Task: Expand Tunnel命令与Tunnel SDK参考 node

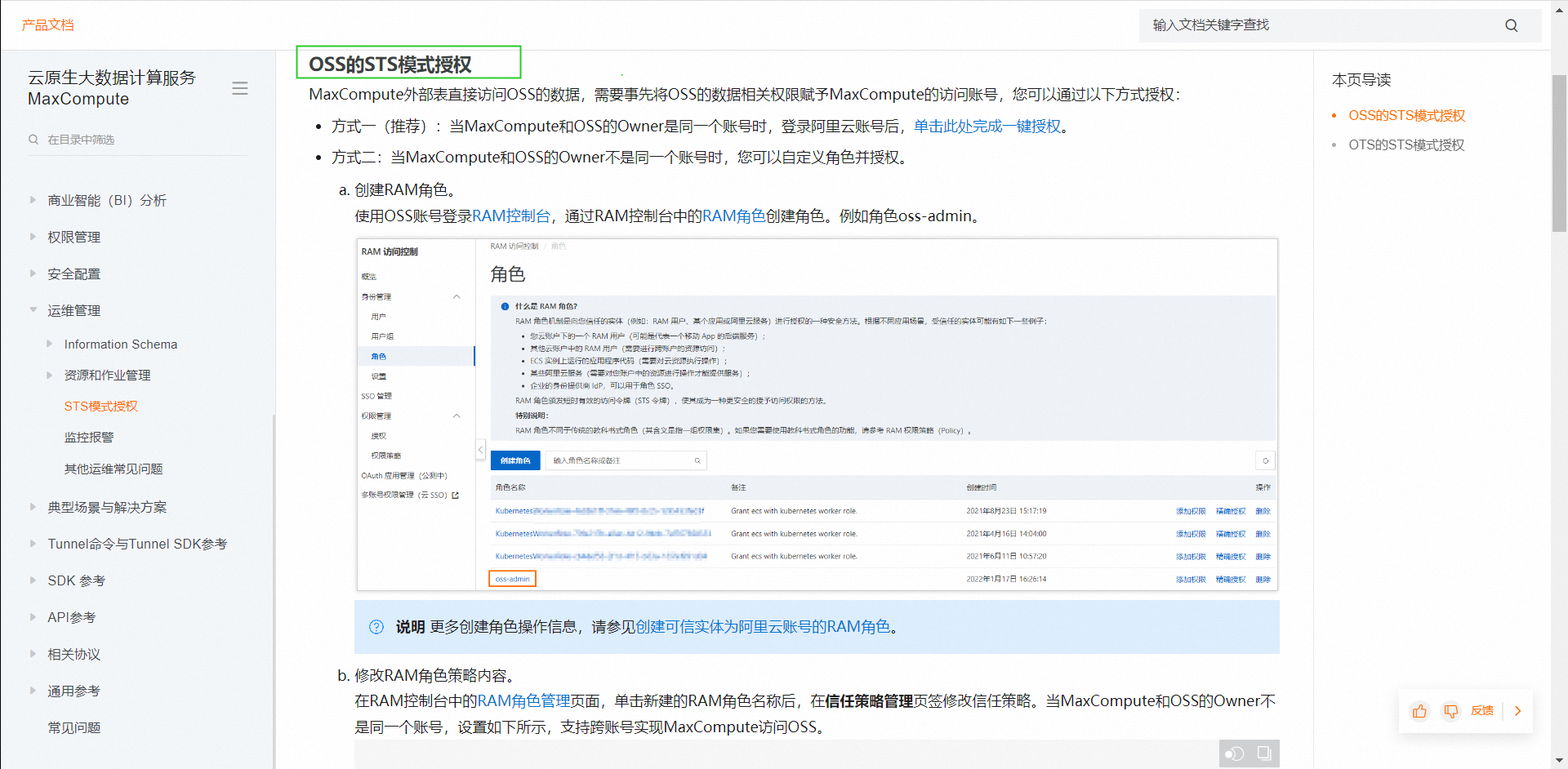Action: click(x=33, y=544)
